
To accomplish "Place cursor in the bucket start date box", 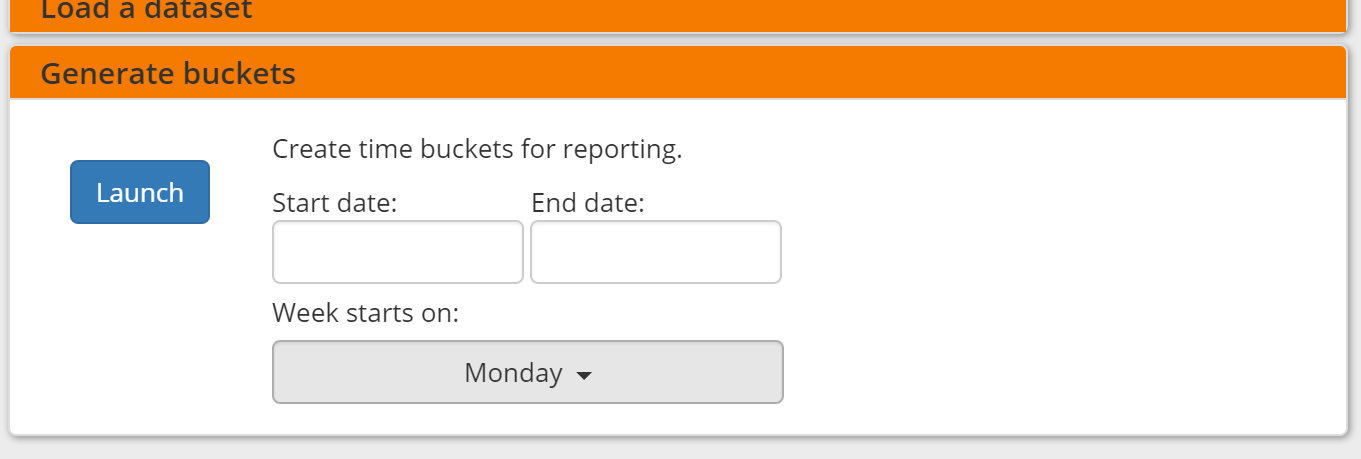I will pyautogui.click(x=397, y=252).
